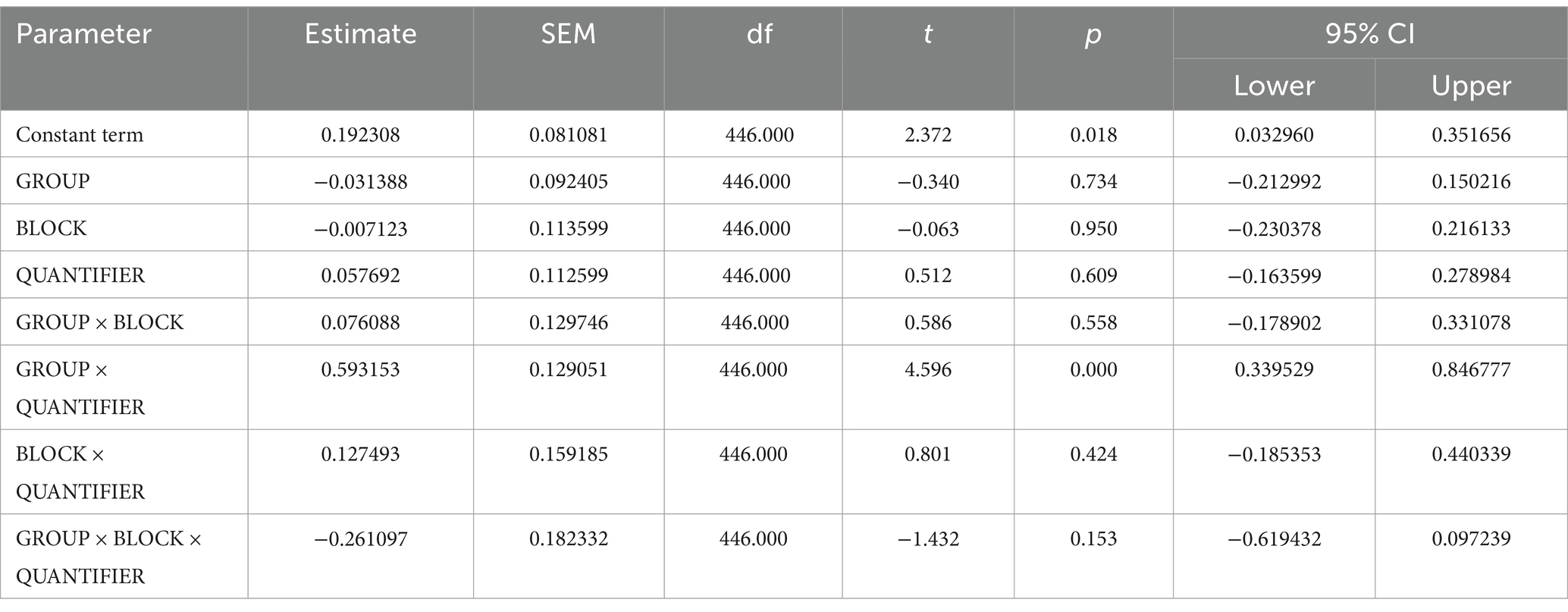The width and height of the screenshot is (1568, 612).
Task: Select the BLOCK parameter cell
Action: (x=52, y=229)
